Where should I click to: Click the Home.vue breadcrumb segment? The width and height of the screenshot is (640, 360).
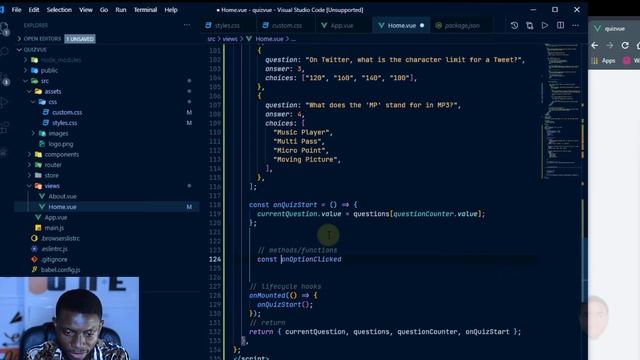(x=269, y=39)
